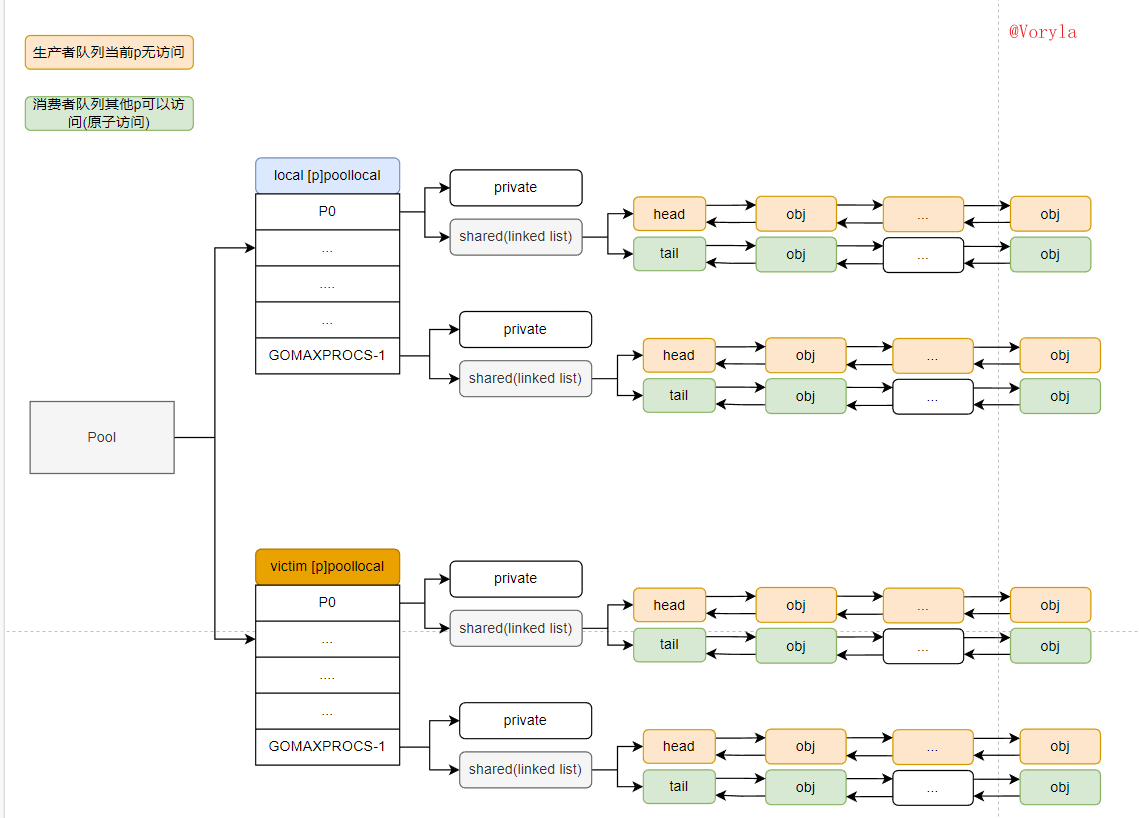Click the head node of the top linked list
Screen dimensions: 1139x818
(x=669, y=213)
